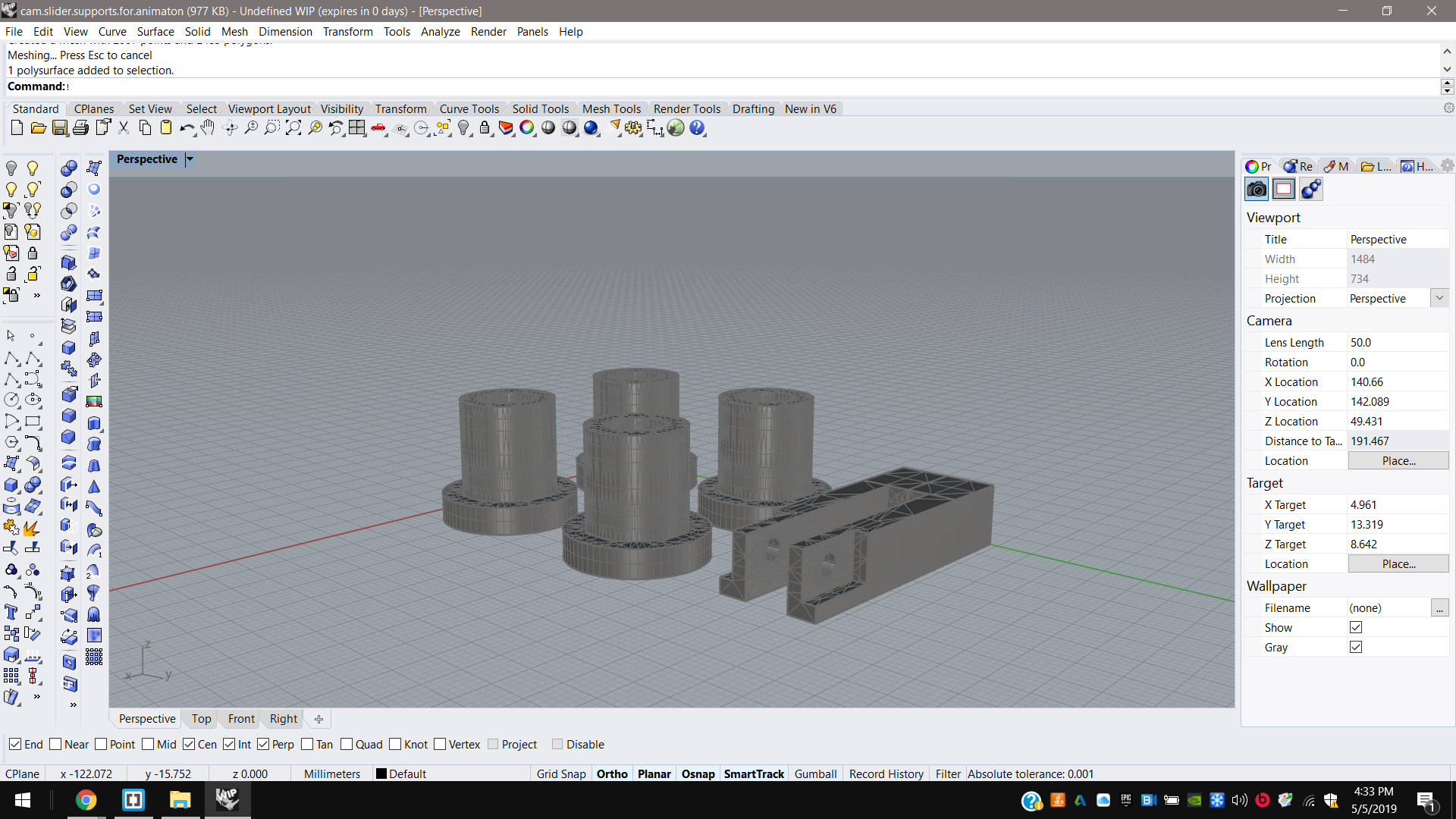This screenshot has height=819, width=1456.
Task: Switch to the Top viewport tab
Action: pyautogui.click(x=201, y=719)
